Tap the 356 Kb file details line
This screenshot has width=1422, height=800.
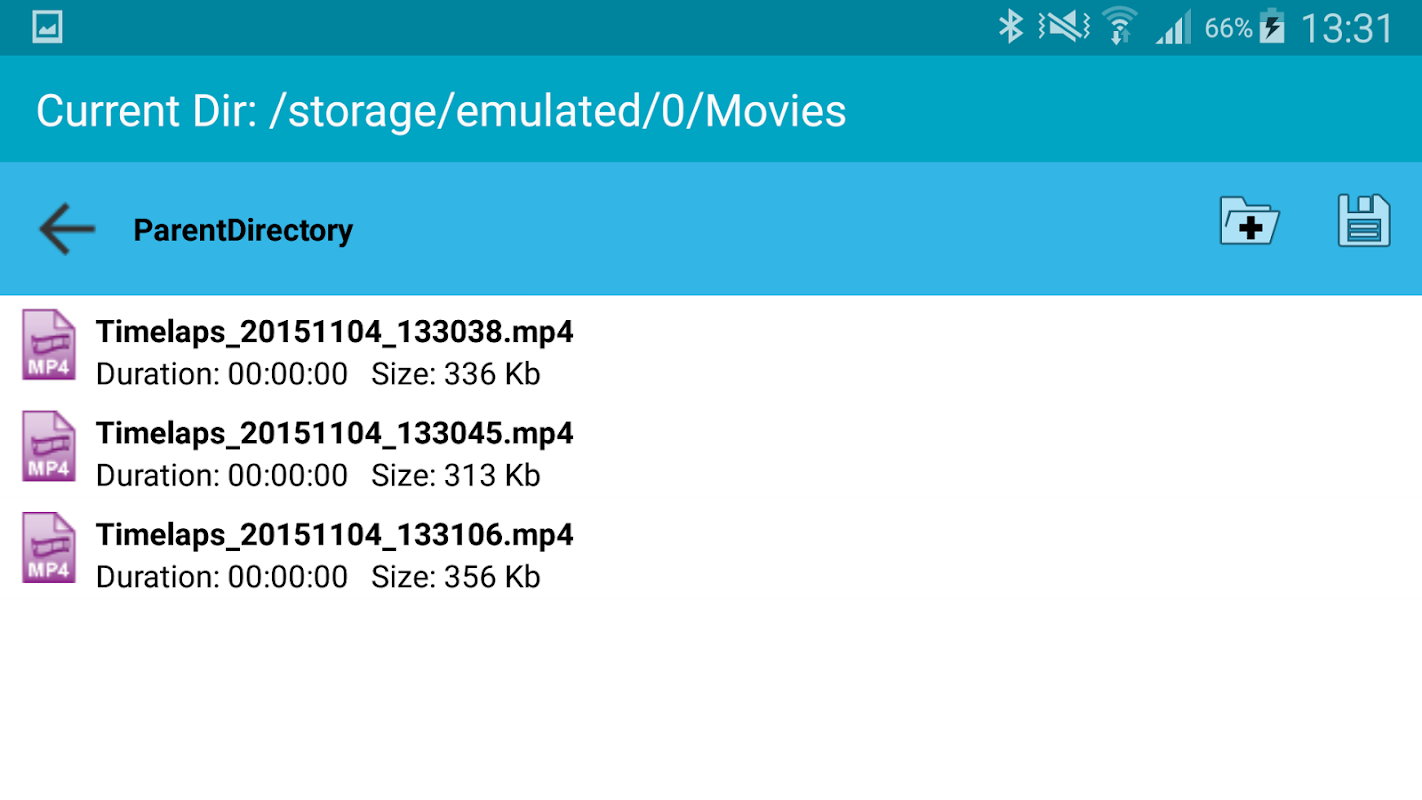[x=318, y=577]
